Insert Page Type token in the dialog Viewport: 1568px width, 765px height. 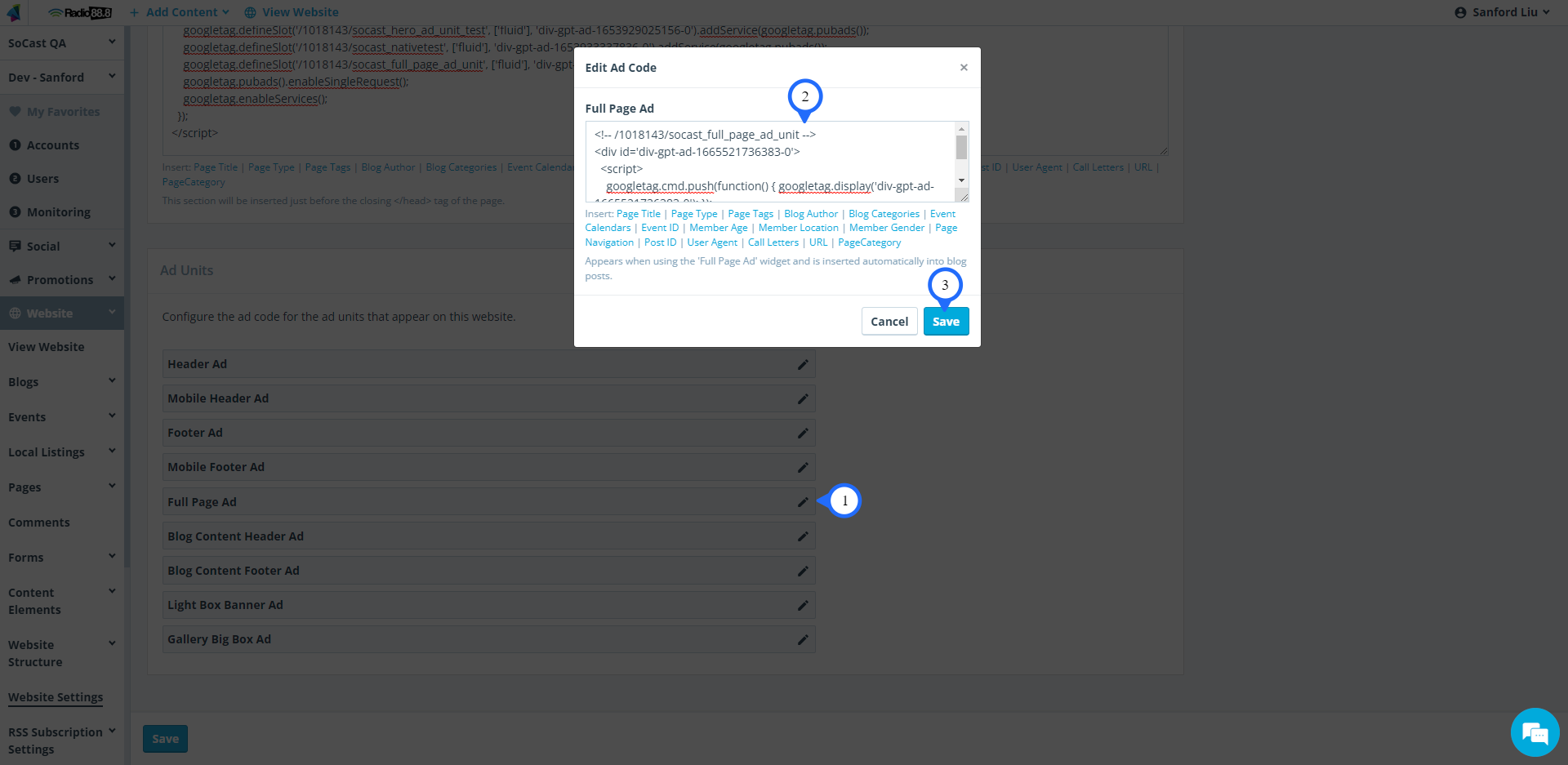click(x=694, y=214)
